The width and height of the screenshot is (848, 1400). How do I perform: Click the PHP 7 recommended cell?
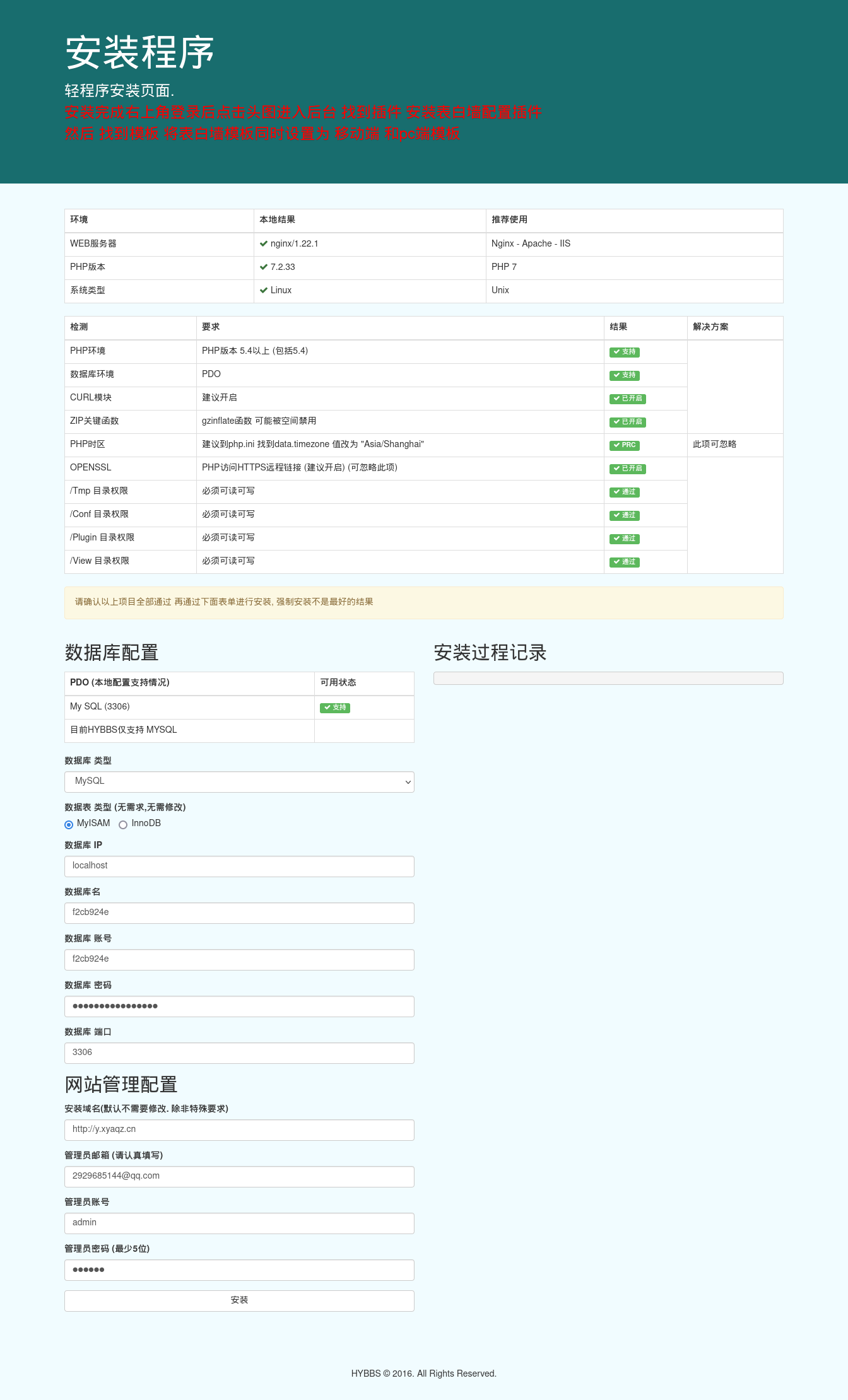[x=634, y=267]
